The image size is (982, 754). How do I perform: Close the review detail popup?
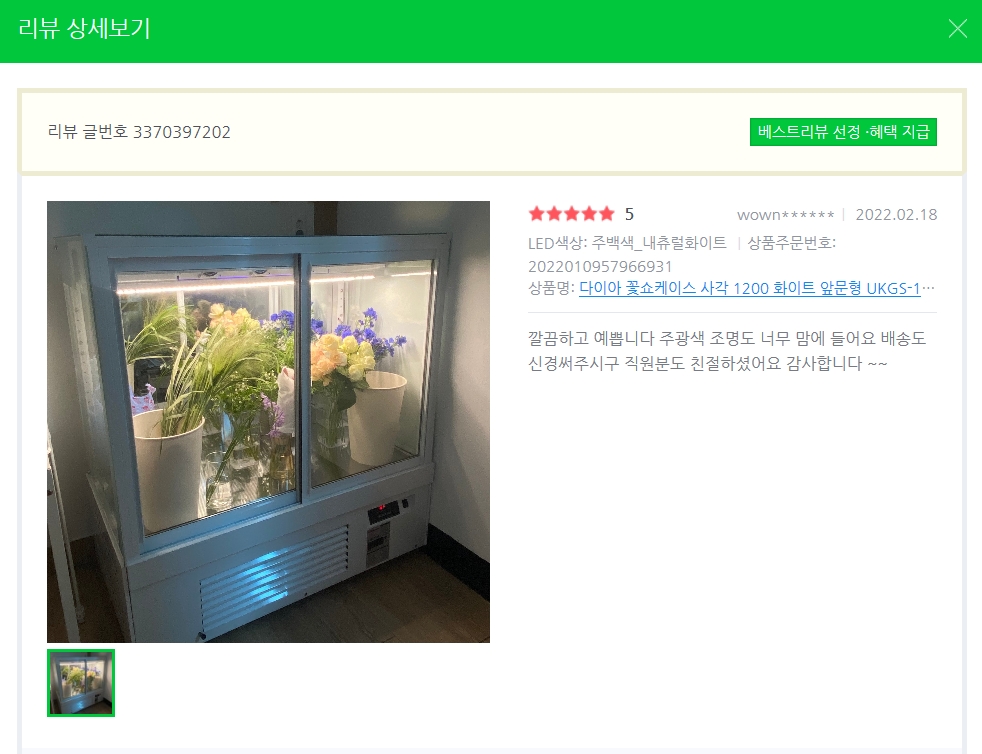click(957, 28)
